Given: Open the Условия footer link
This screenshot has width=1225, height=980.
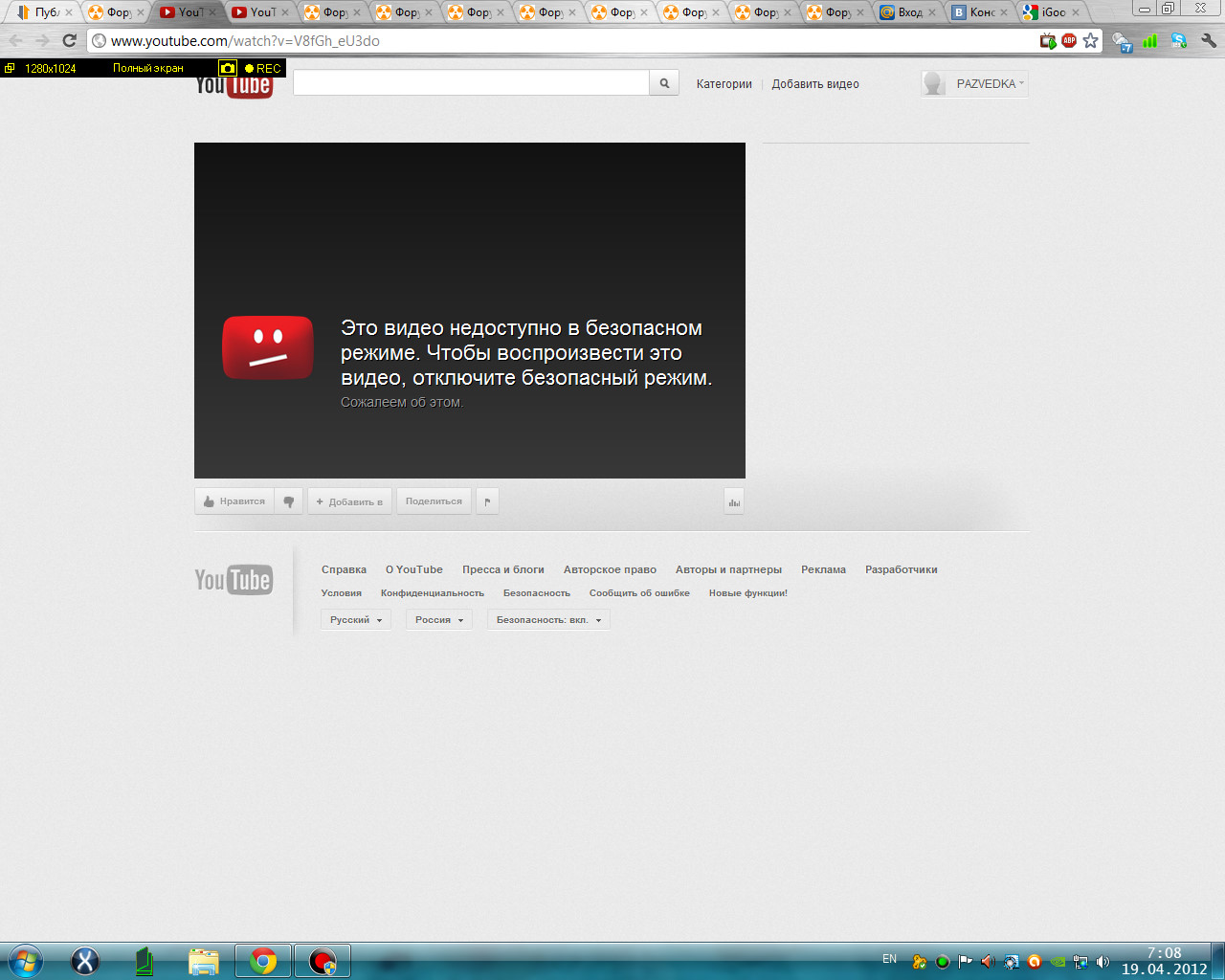Looking at the screenshot, I should click(x=342, y=593).
